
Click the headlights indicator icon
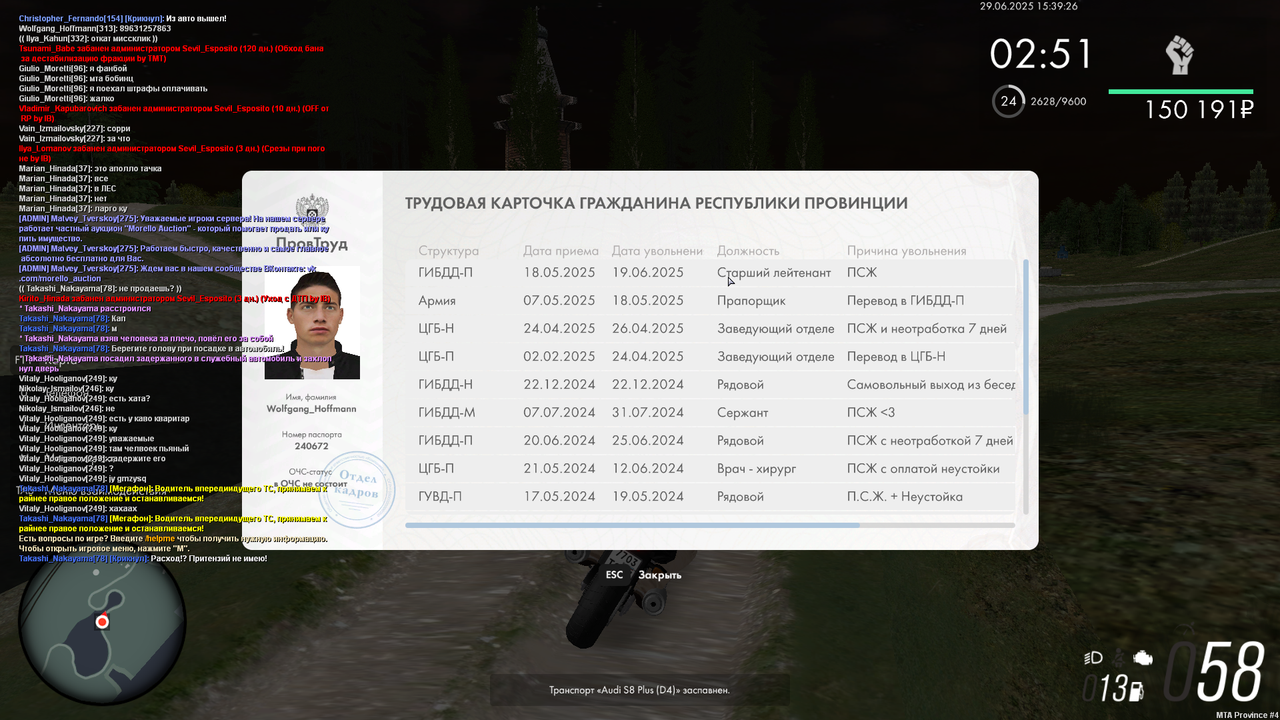point(1094,658)
